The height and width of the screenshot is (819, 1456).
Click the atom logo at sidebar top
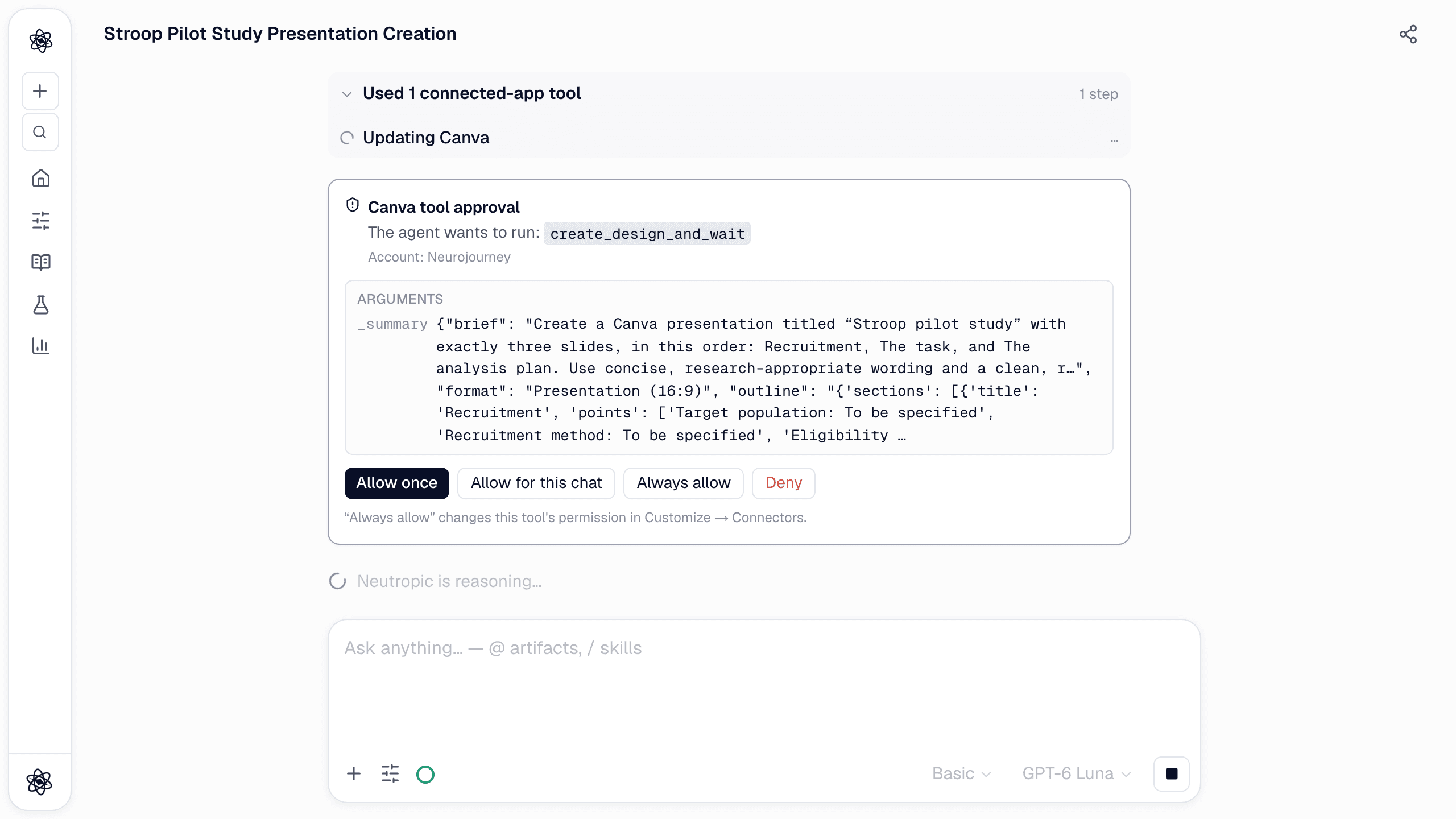(40, 41)
